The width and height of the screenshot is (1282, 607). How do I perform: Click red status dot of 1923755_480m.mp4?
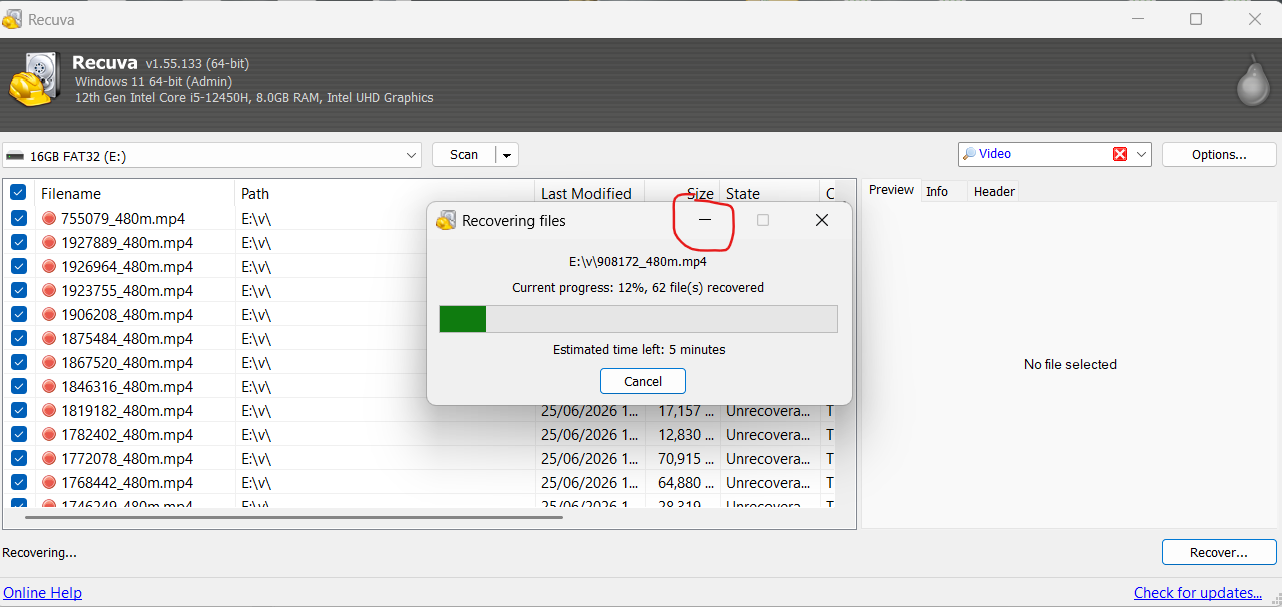[x=49, y=290]
